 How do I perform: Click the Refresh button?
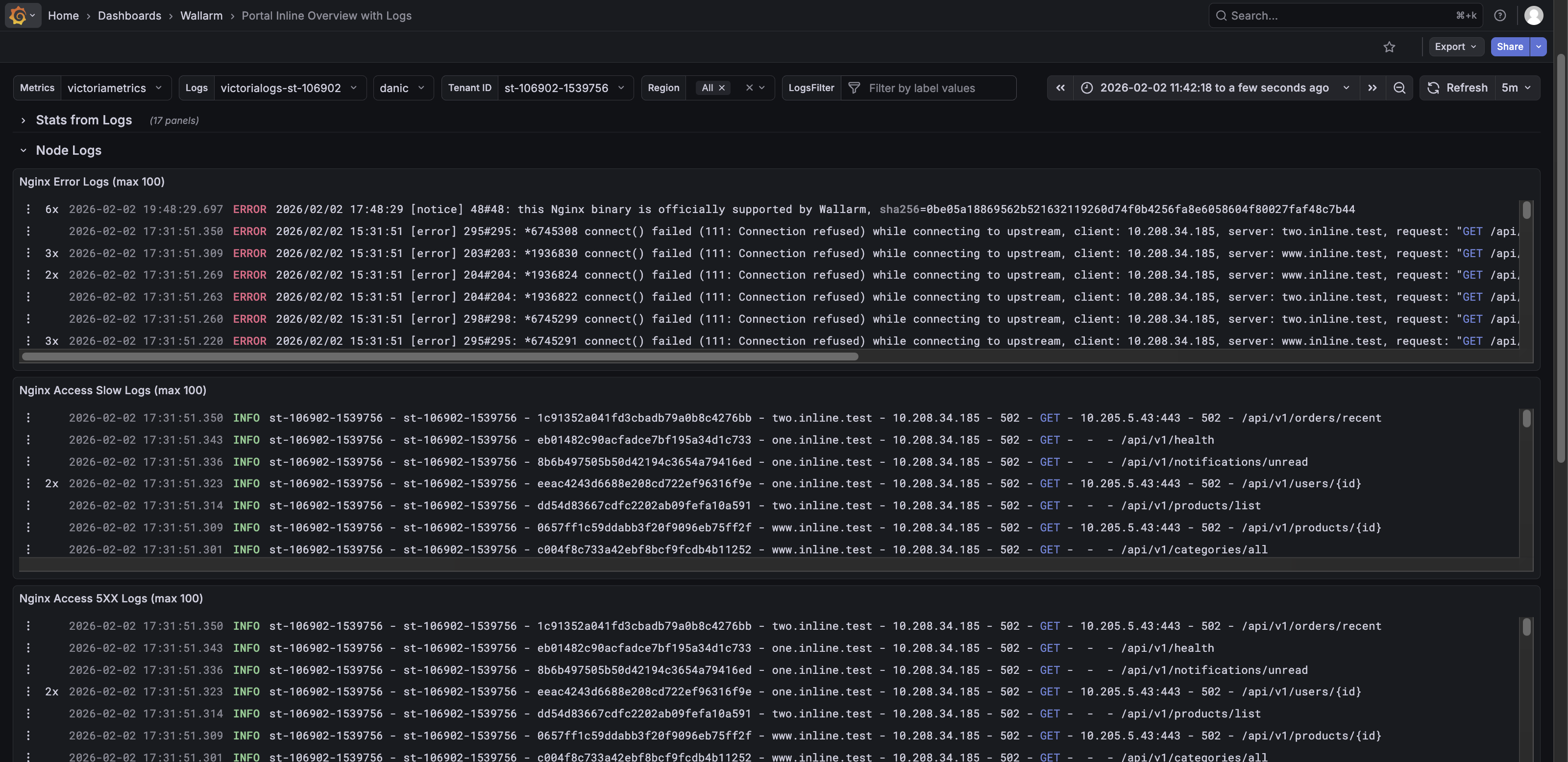pos(1457,88)
